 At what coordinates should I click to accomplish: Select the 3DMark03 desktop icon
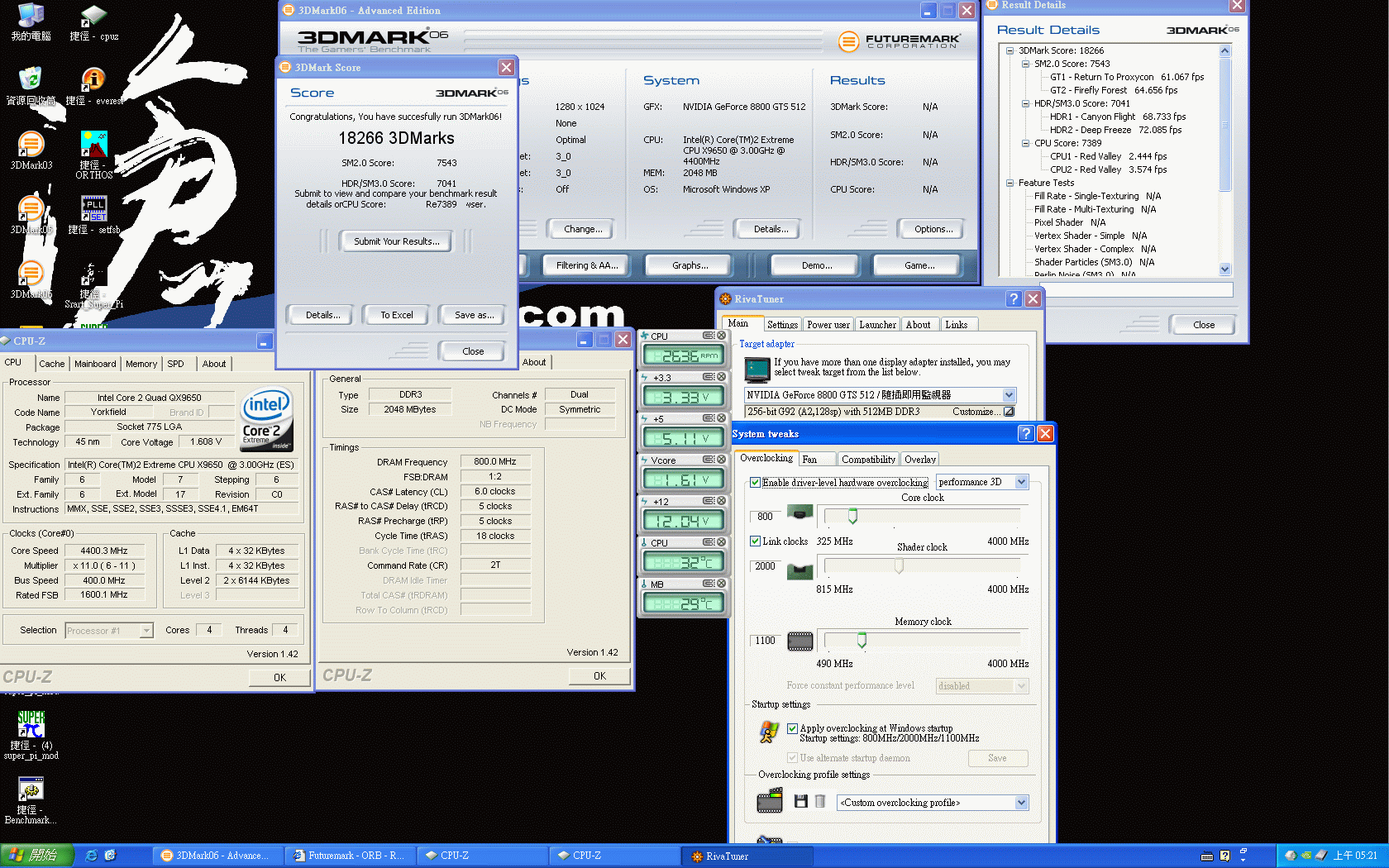(x=31, y=150)
